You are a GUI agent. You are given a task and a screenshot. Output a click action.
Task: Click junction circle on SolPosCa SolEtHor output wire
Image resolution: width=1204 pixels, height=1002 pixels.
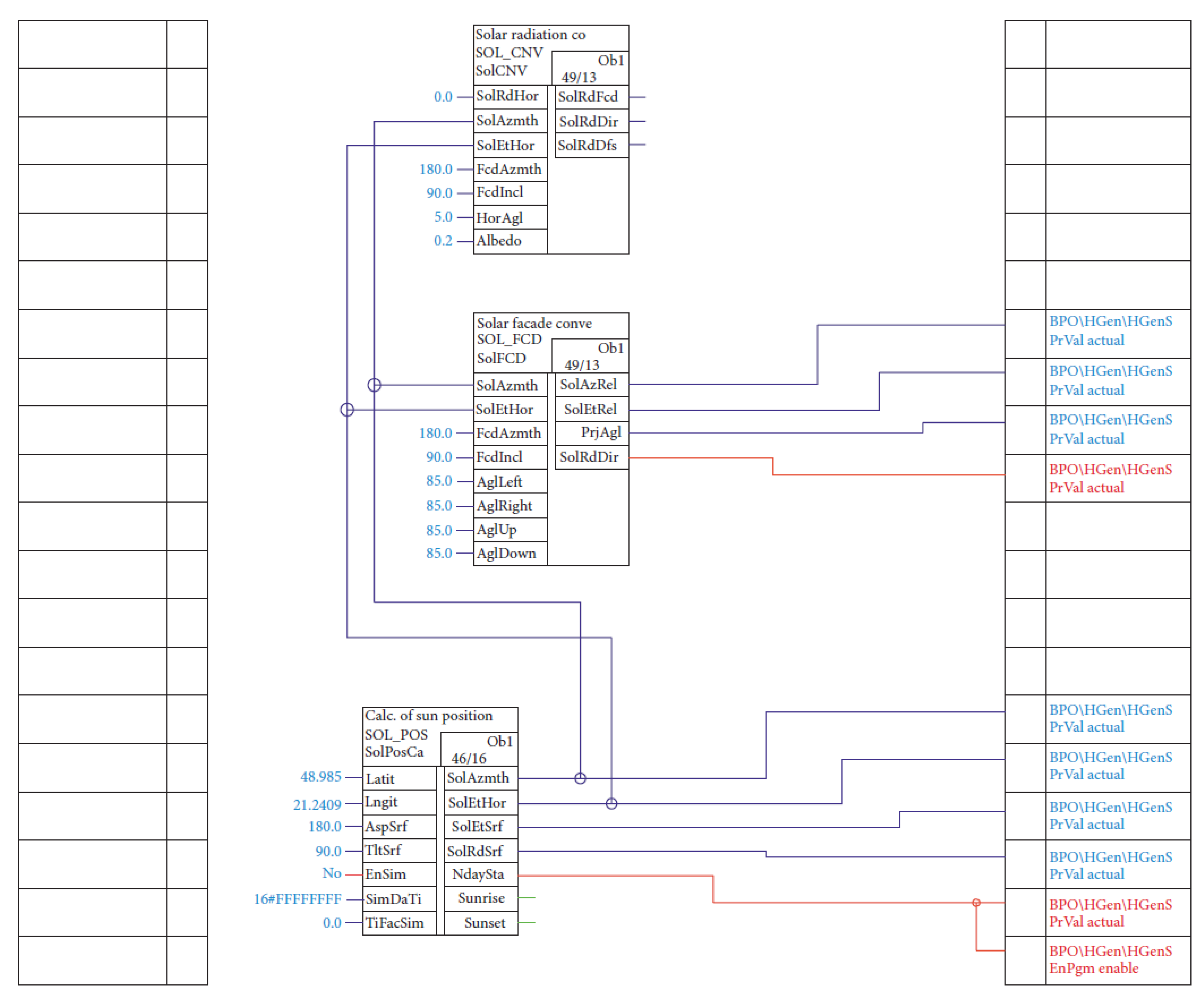[x=611, y=803]
